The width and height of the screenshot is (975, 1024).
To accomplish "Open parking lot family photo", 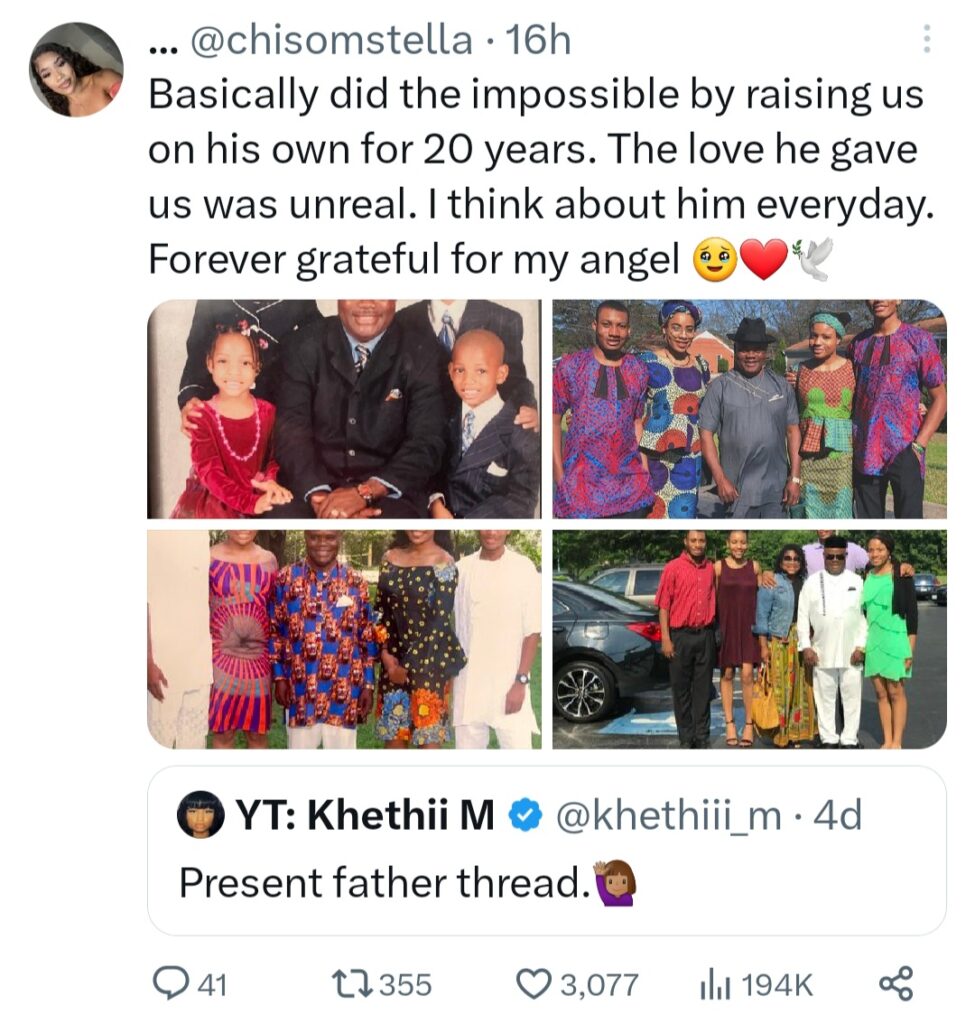I will 749,639.
